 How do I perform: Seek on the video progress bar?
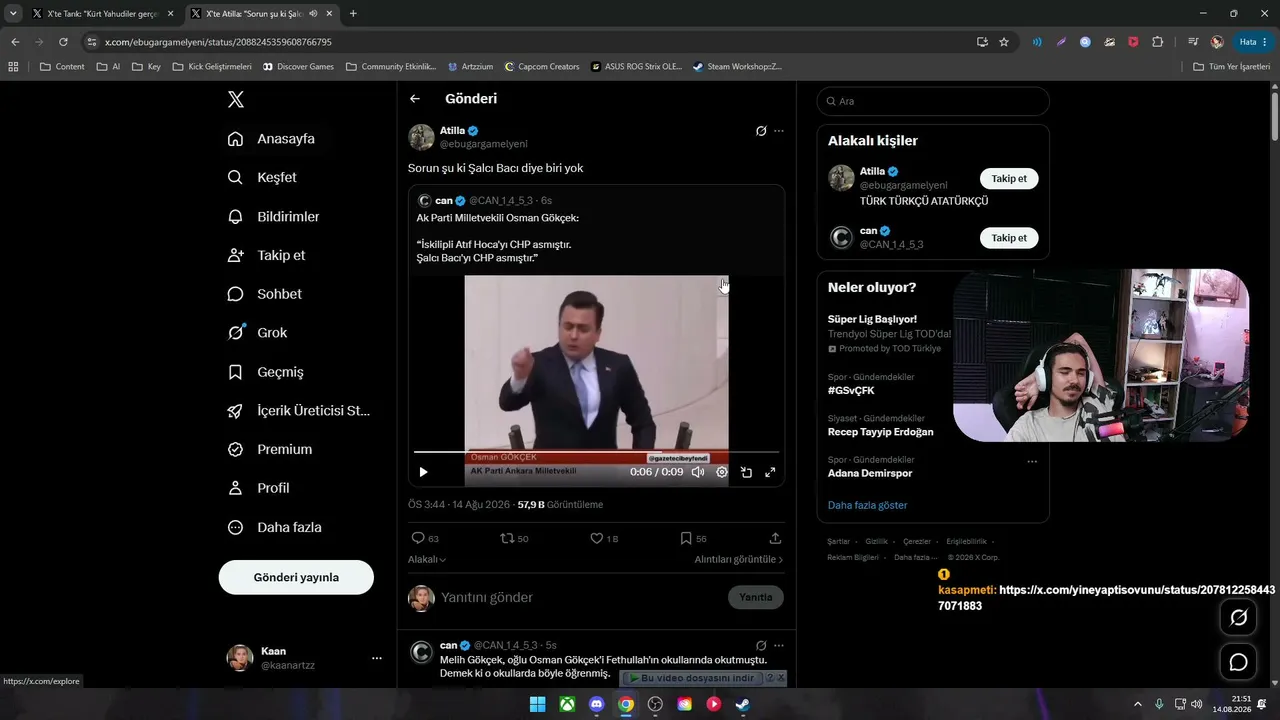click(596, 452)
